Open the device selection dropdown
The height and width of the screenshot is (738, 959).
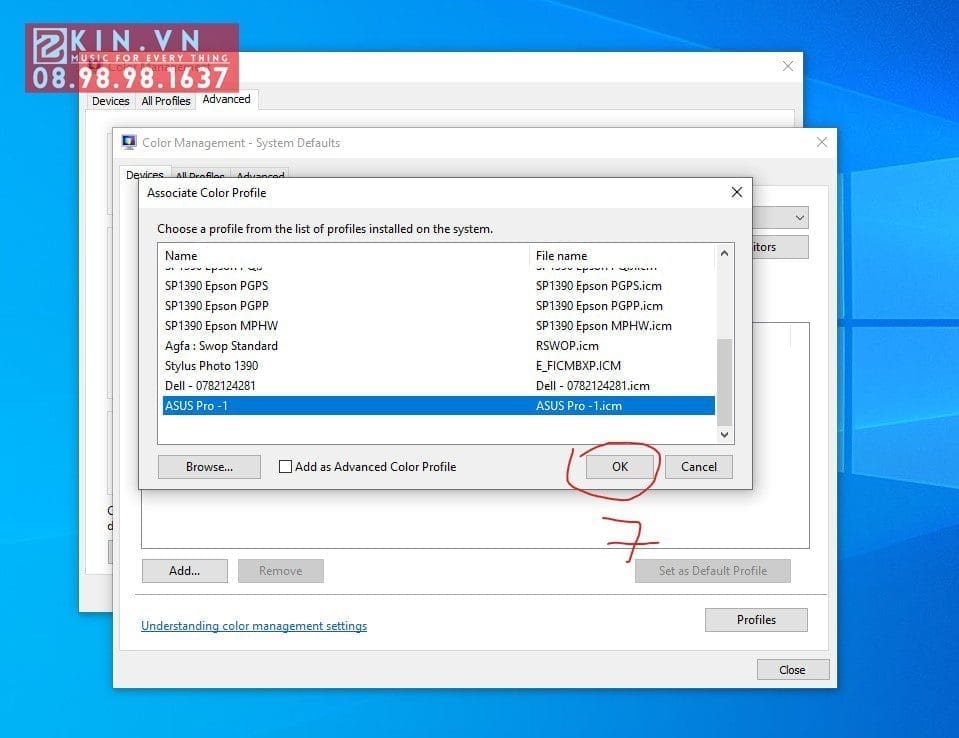[797, 217]
